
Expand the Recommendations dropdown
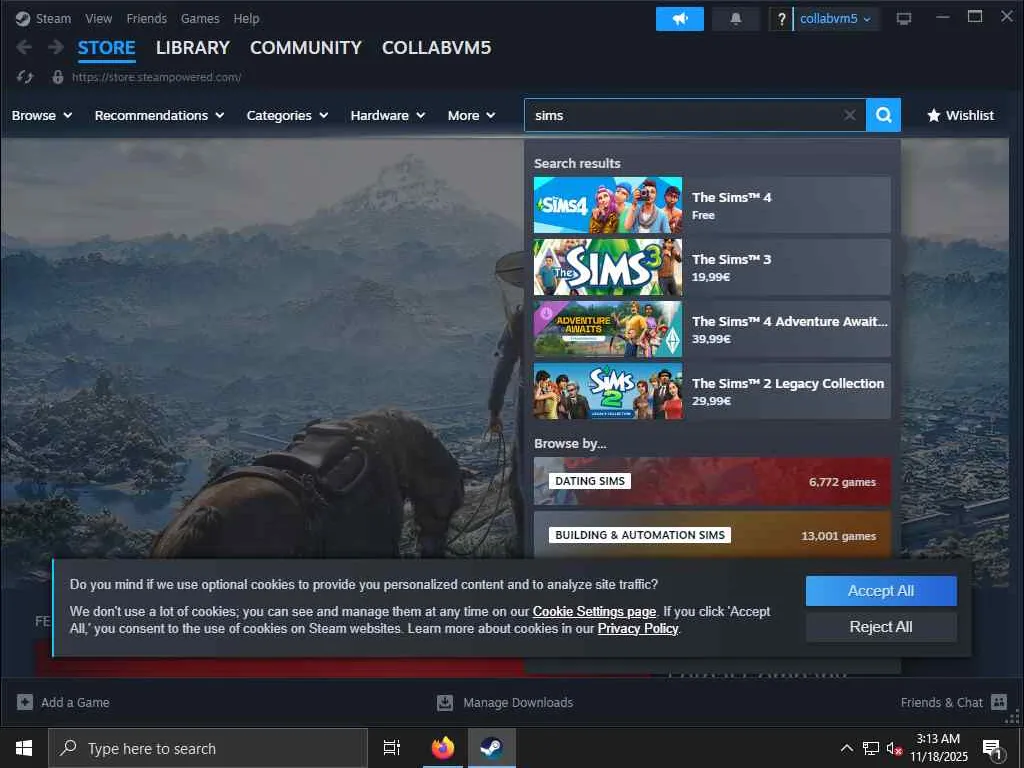point(159,115)
